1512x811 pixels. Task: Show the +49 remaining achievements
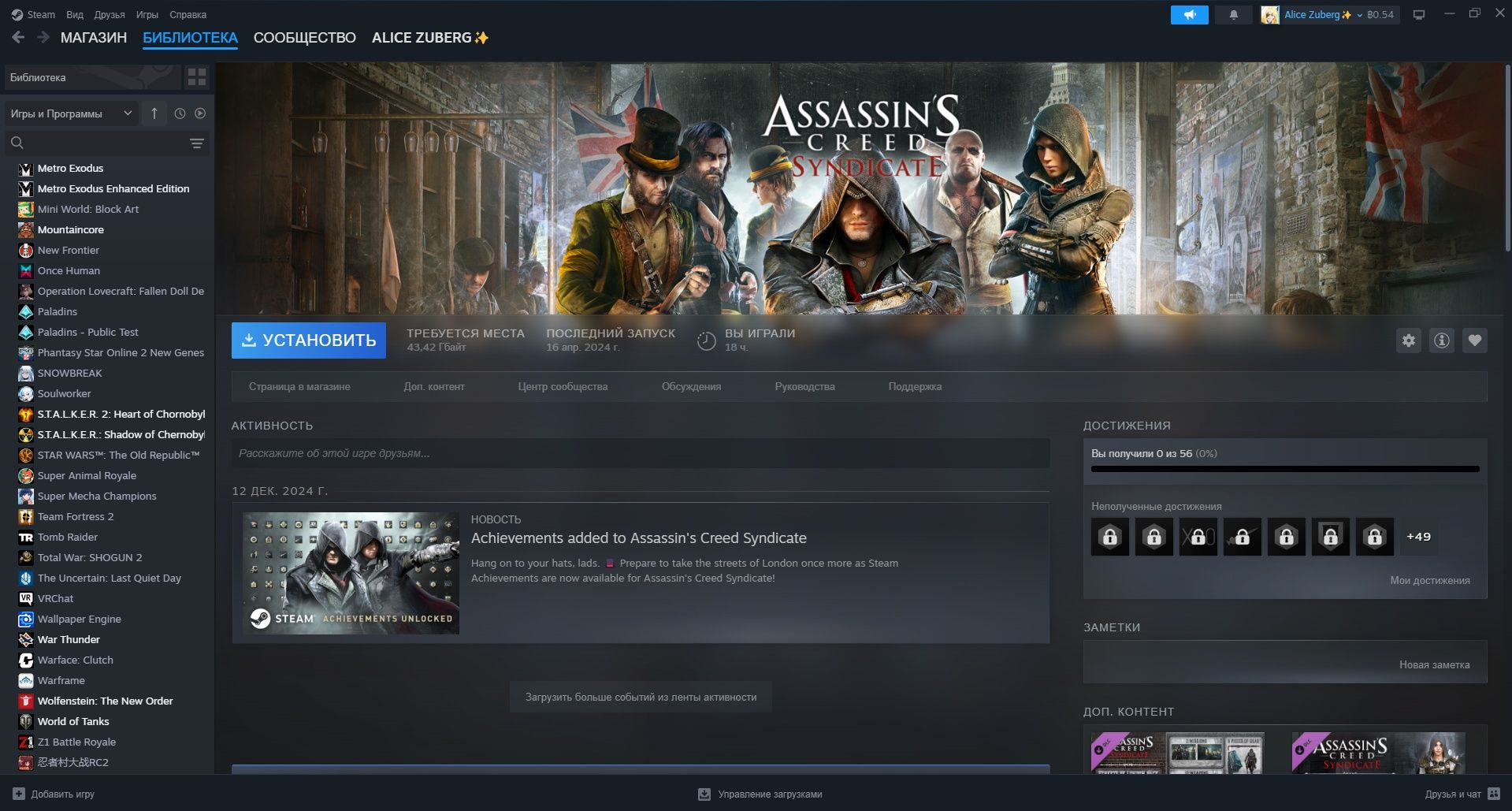(1418, 537)
